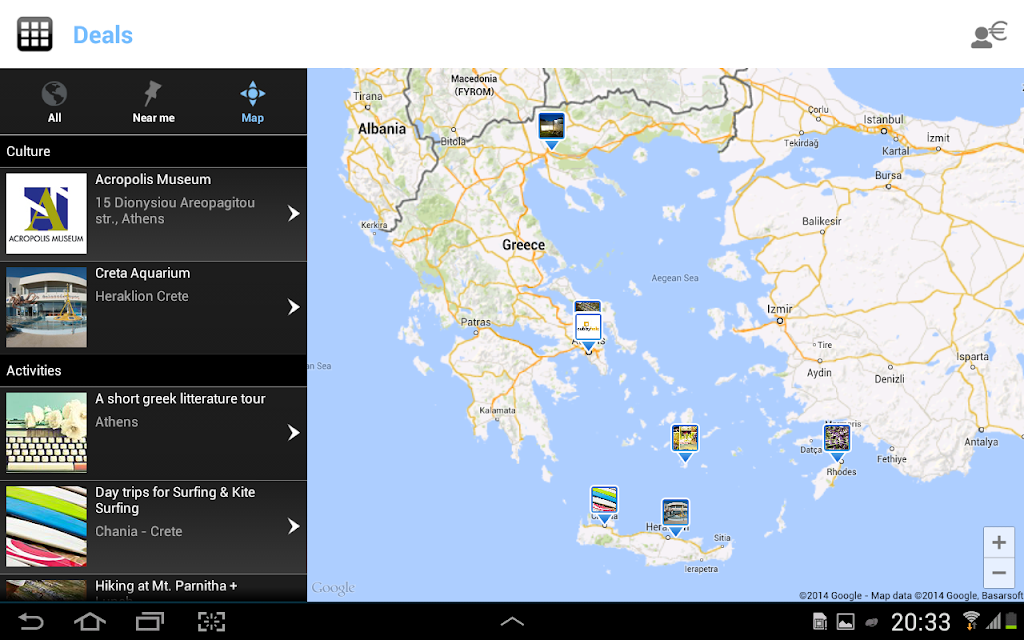Tap the map marker near Rhodes
Image resolution: width=1024 pixels, height=640 pixels.
point(837,442)
